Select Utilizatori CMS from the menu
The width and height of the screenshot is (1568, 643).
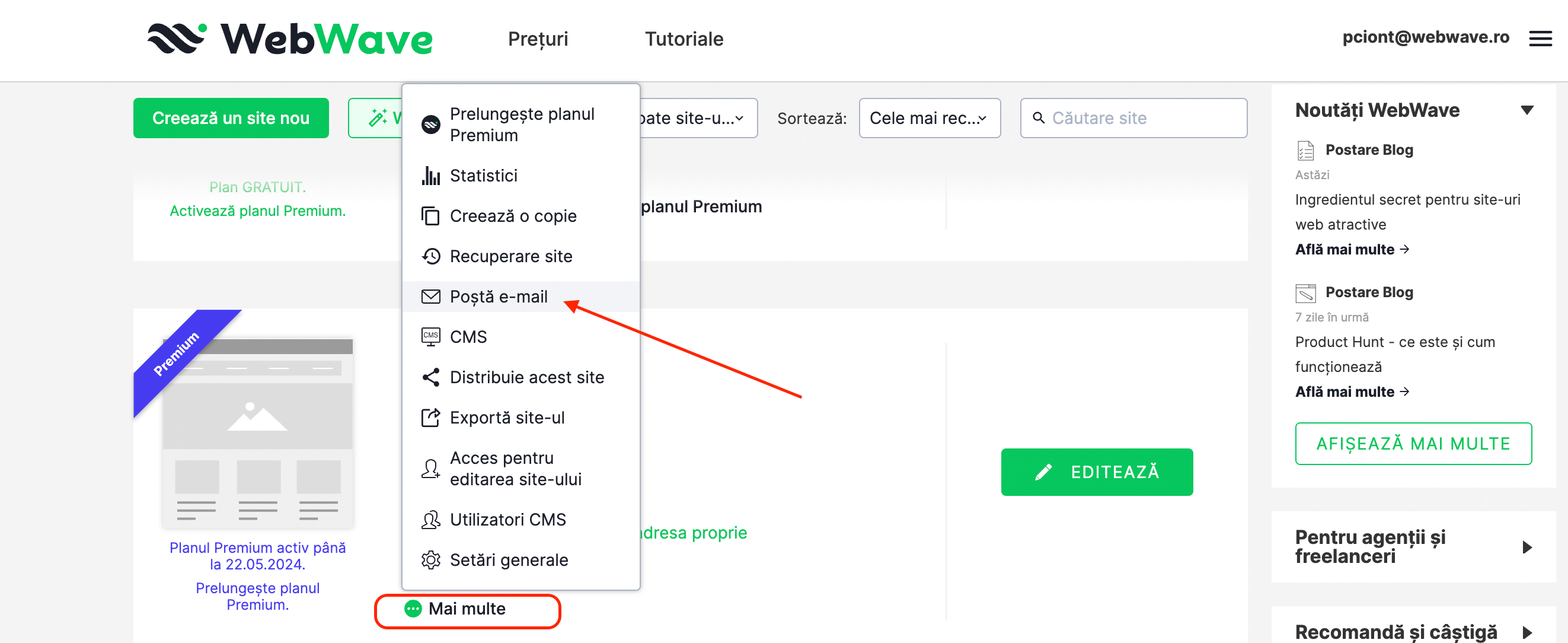(507, 520)
